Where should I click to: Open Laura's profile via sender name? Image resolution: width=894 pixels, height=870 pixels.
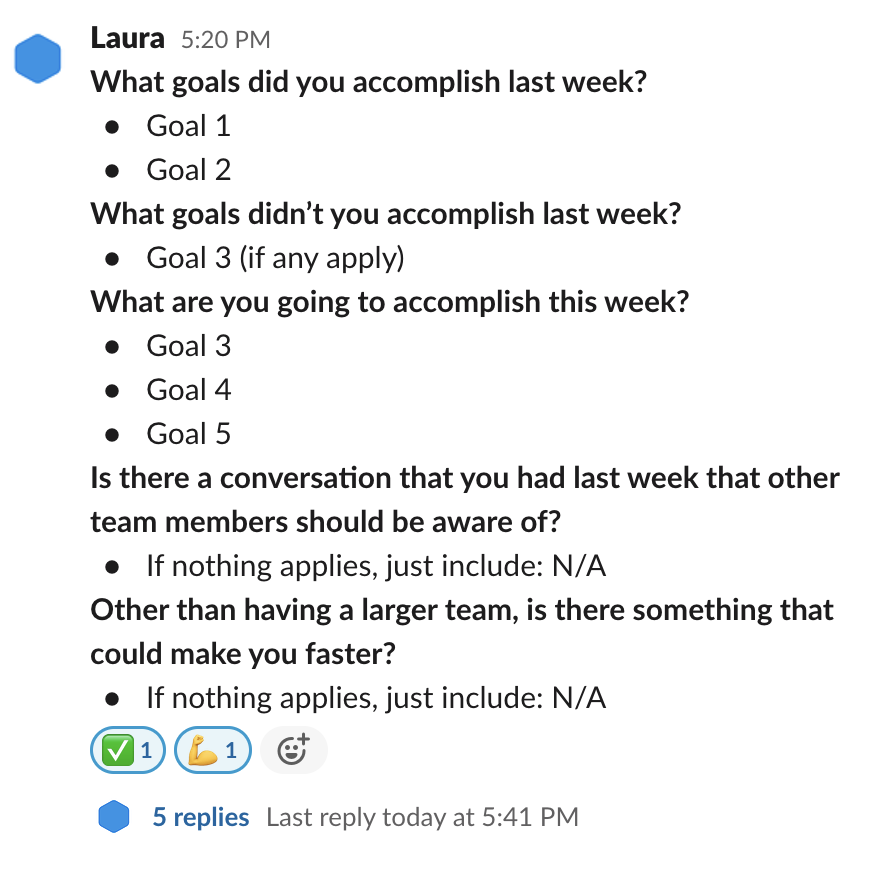(x=126, y=39)
